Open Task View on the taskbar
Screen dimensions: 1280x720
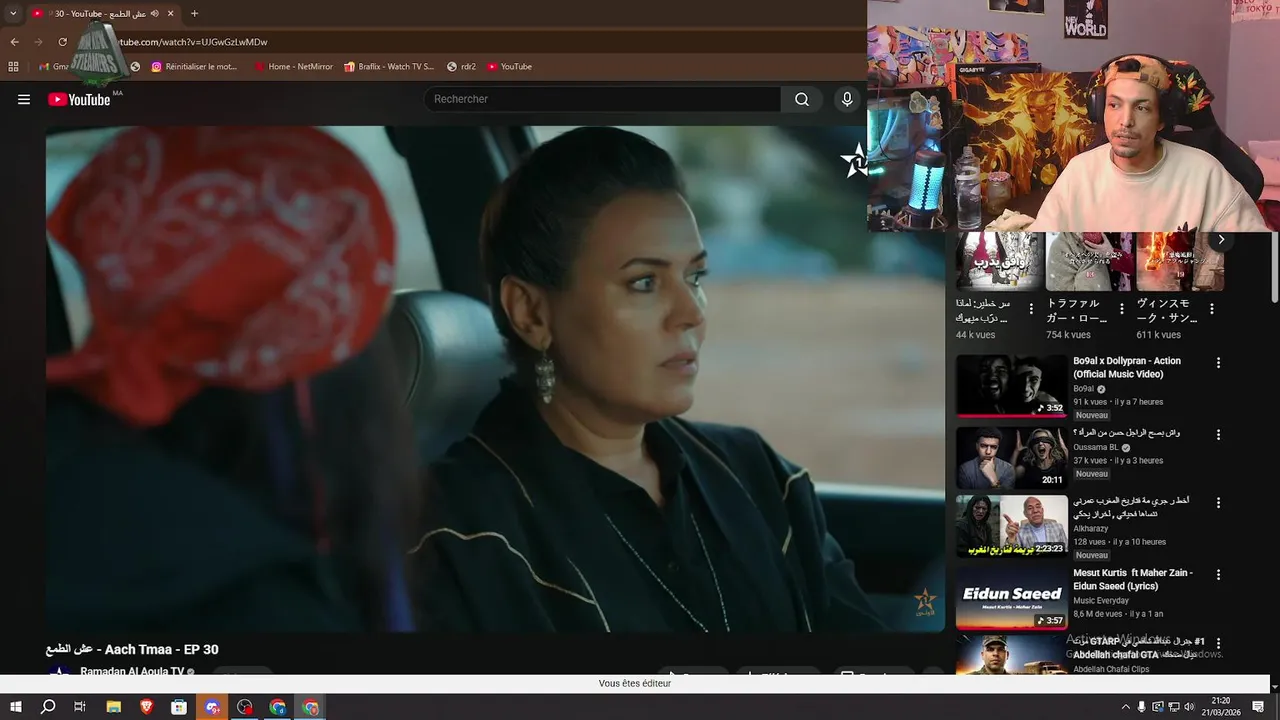80,707
